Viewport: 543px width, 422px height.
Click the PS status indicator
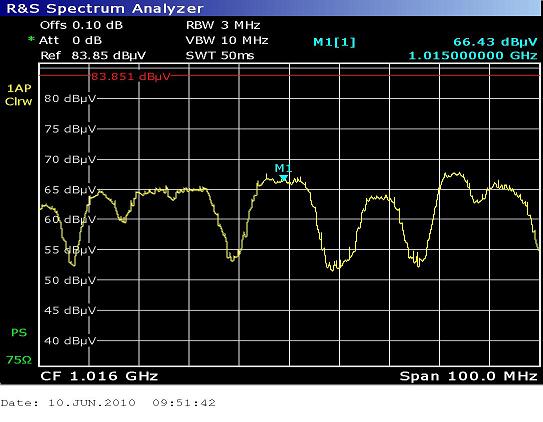(x=19, y=333)
